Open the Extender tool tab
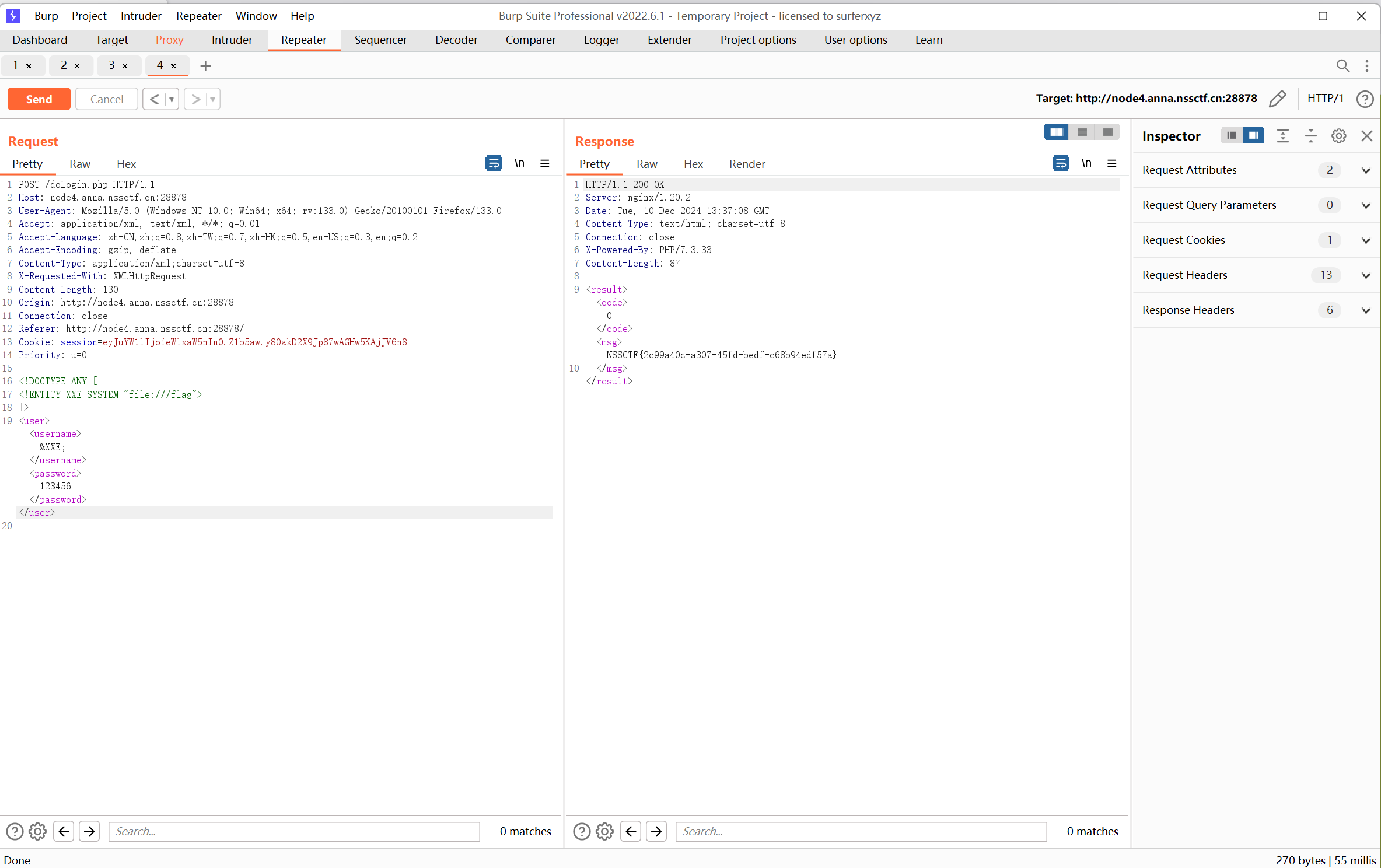This screenshot has width=1381, height=868. (669, 40)
